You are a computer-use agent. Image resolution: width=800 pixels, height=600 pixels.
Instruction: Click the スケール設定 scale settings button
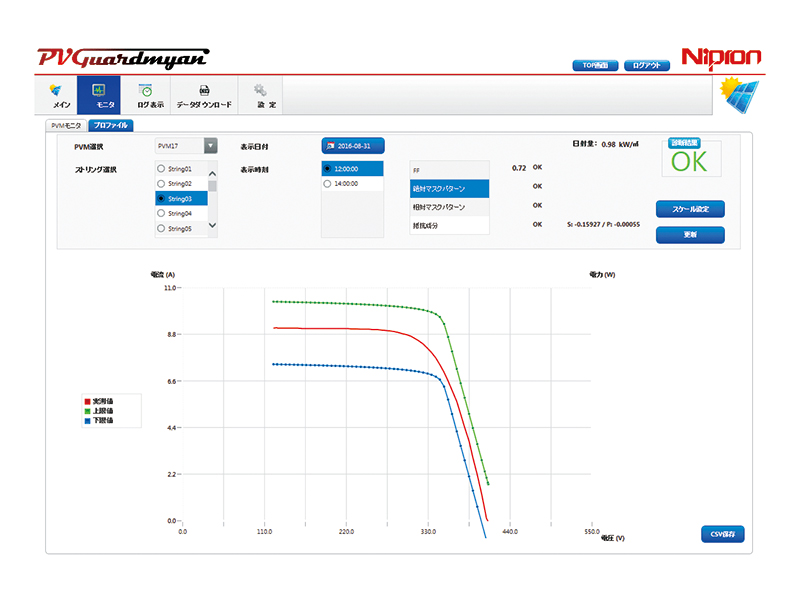click(690, 209)
